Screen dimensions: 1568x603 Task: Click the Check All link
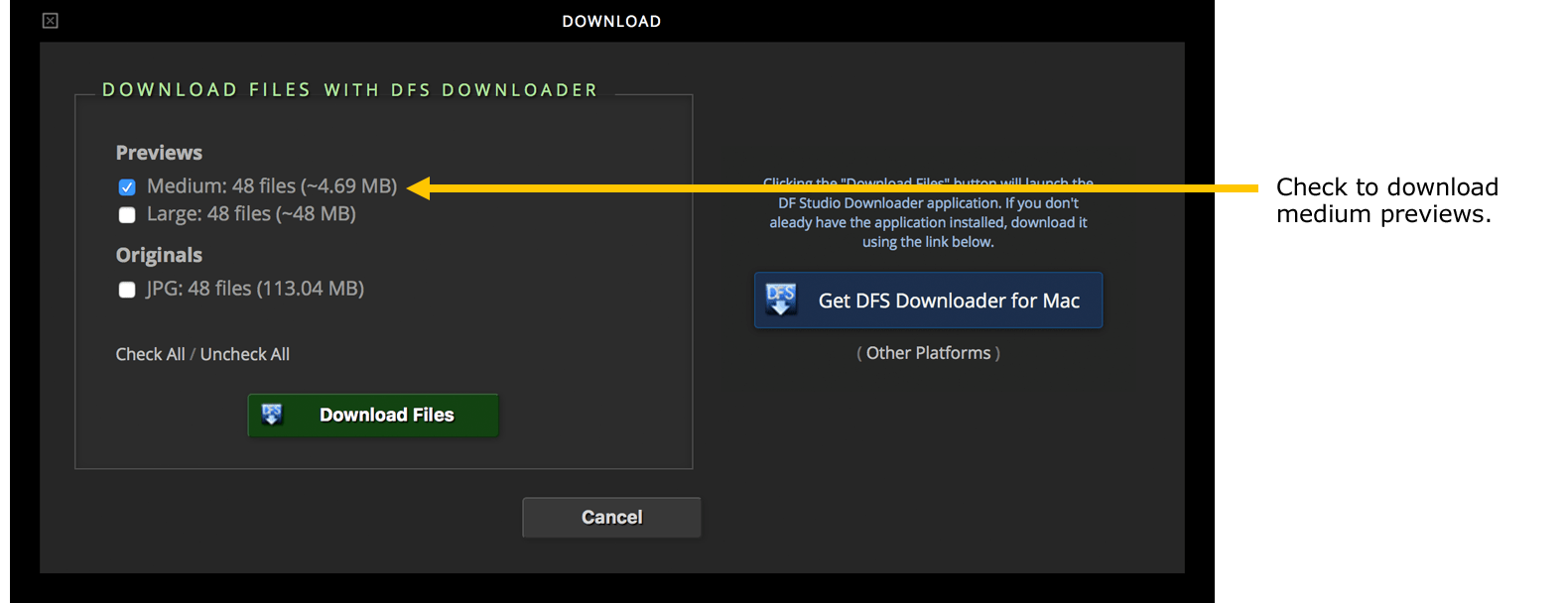150,354
